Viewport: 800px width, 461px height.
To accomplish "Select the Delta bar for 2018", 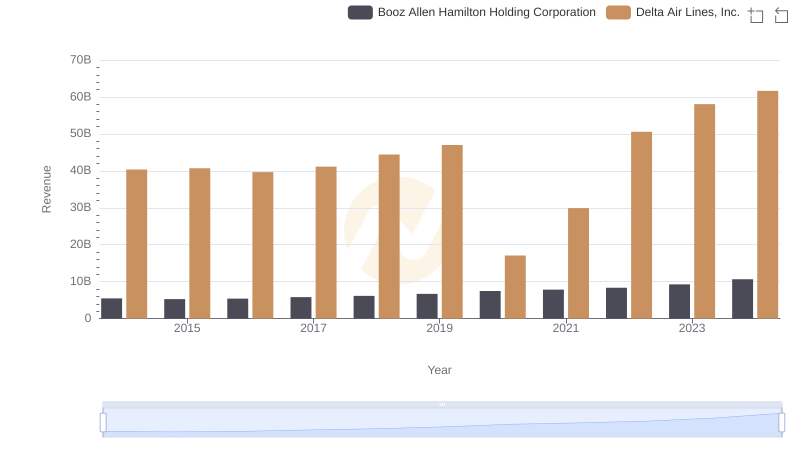I will (x=389, y=237).
